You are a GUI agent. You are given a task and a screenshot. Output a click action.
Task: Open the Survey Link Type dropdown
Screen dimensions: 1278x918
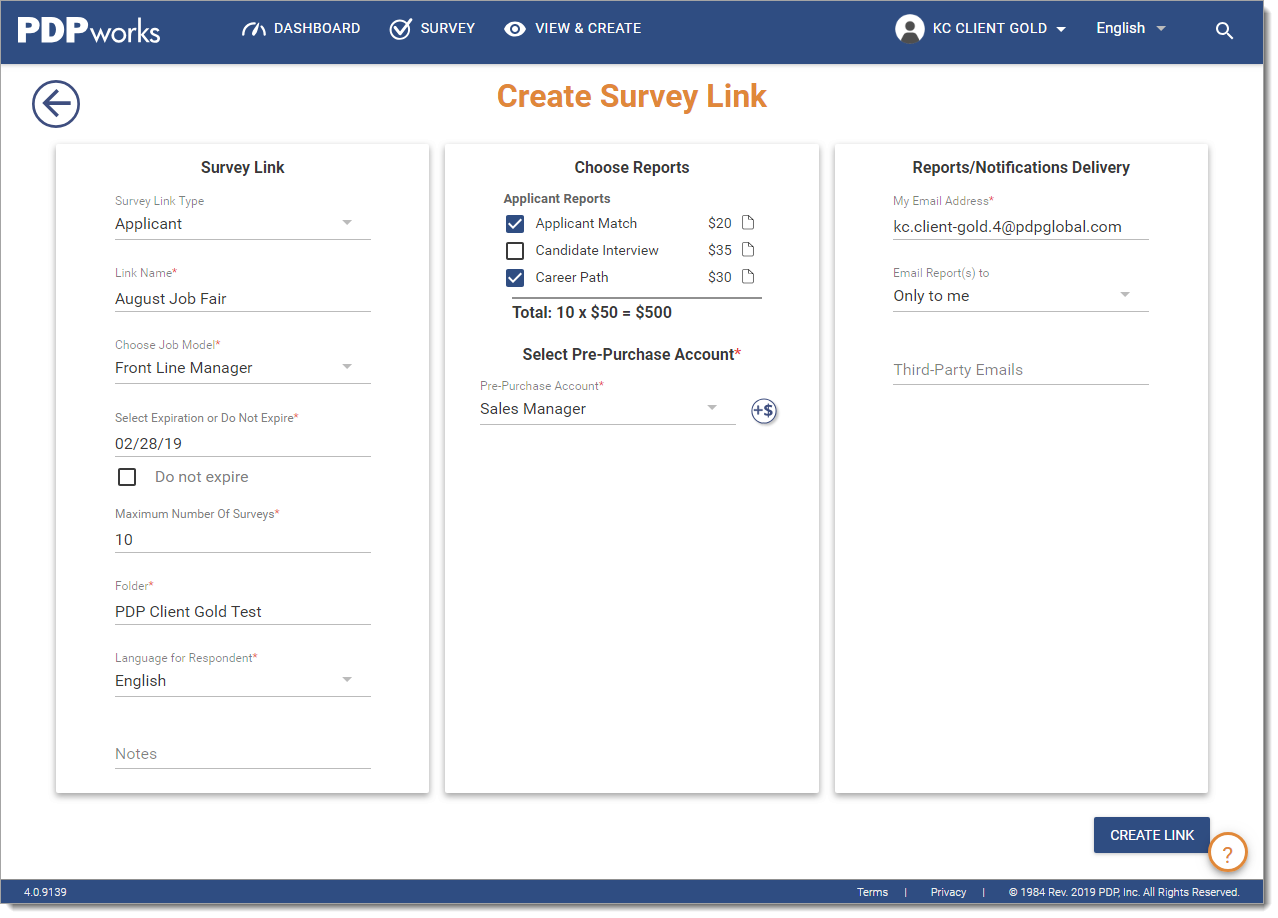coord(347,223)
